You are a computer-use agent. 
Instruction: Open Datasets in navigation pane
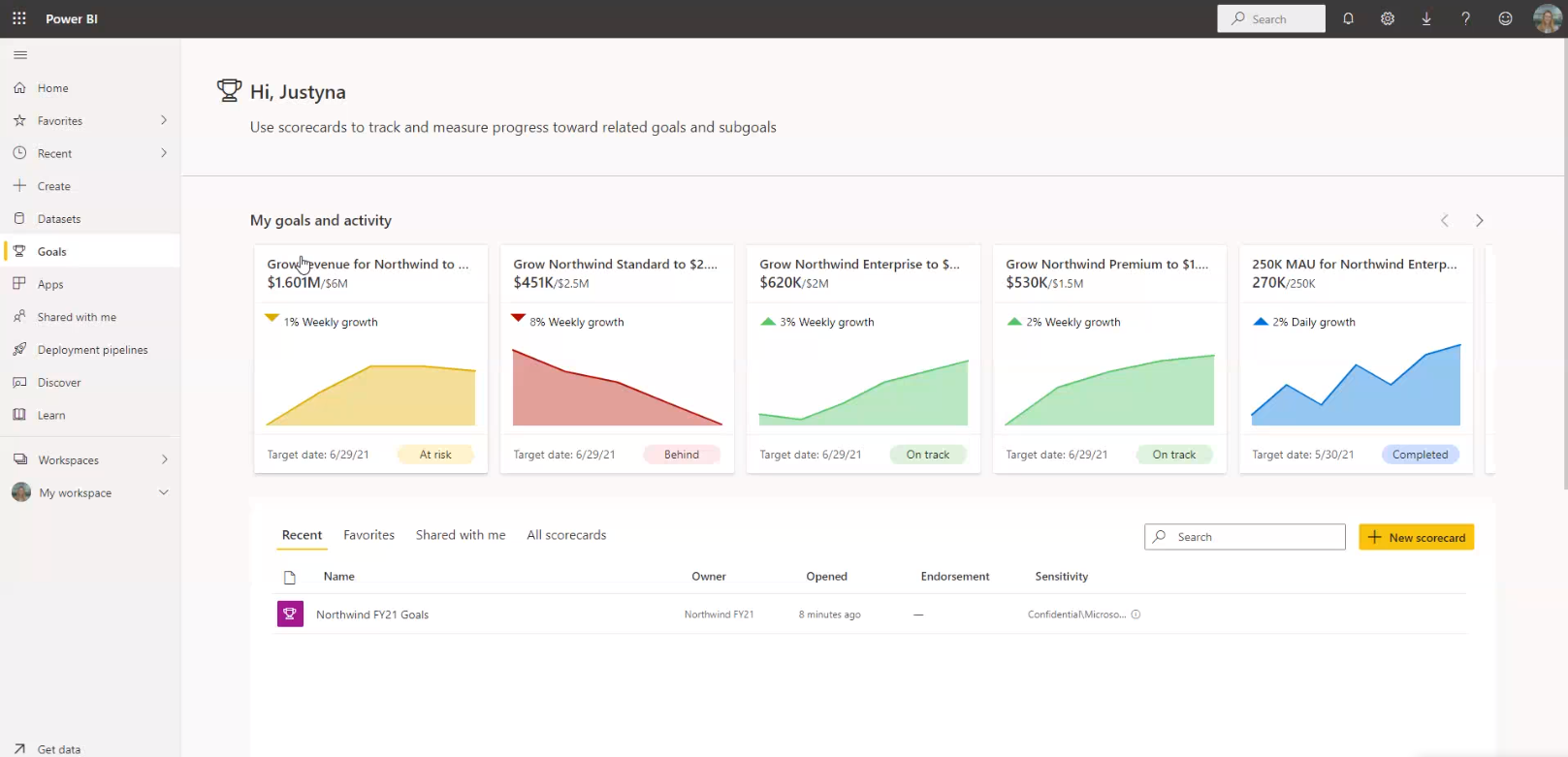click(90, 219)
